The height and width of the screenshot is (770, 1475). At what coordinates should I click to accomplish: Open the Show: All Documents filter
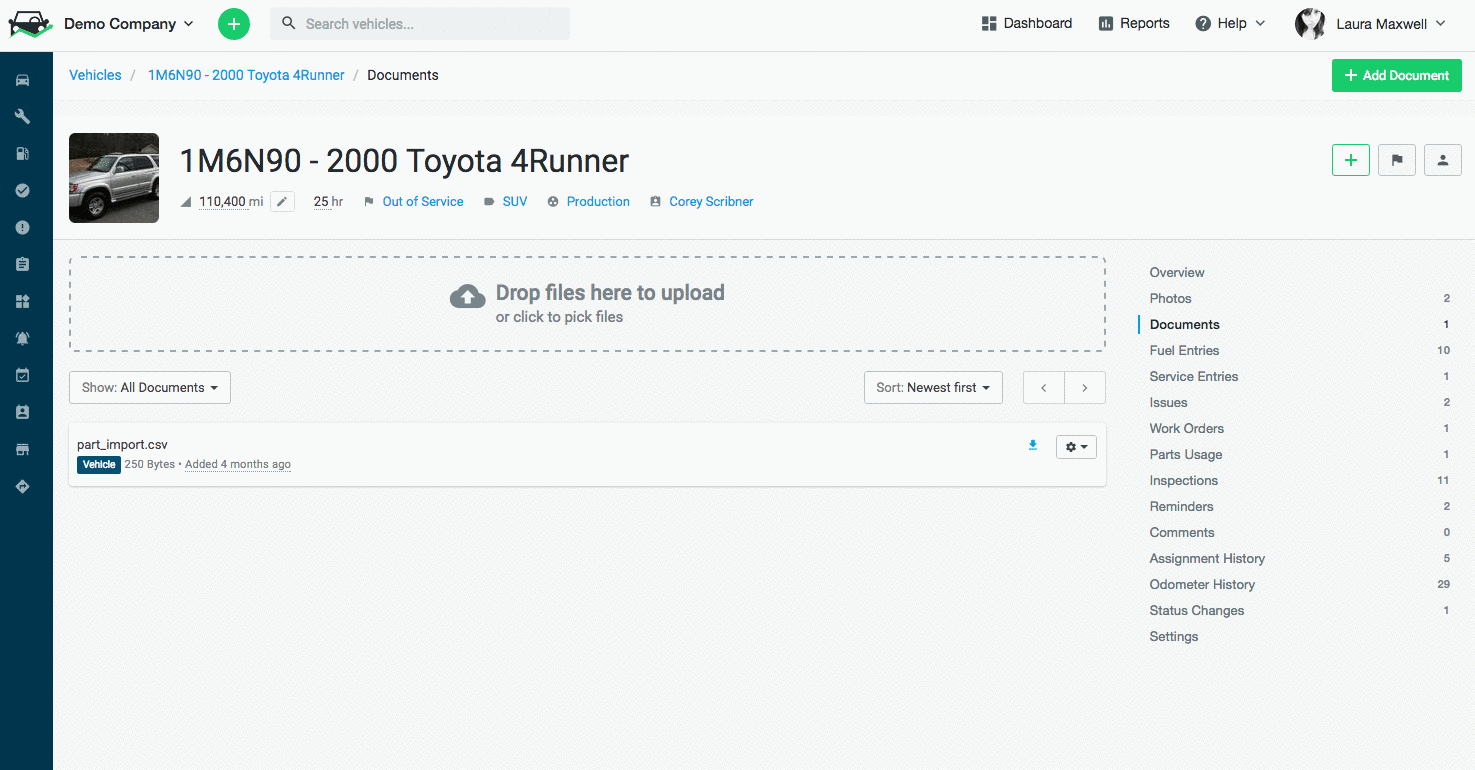tap(150, 388)
